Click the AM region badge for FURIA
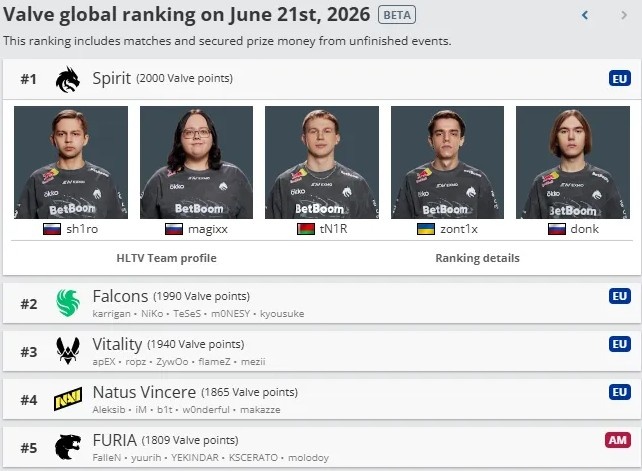The image size is (642, 471). pyautogui.click(x=618, y=440)
